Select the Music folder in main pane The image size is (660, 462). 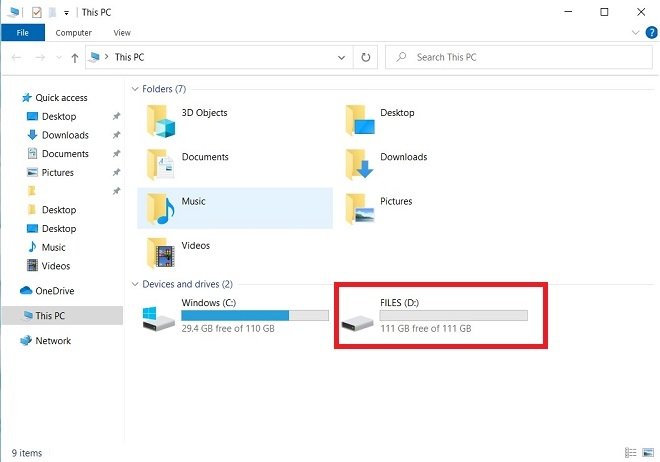point(235,208)
